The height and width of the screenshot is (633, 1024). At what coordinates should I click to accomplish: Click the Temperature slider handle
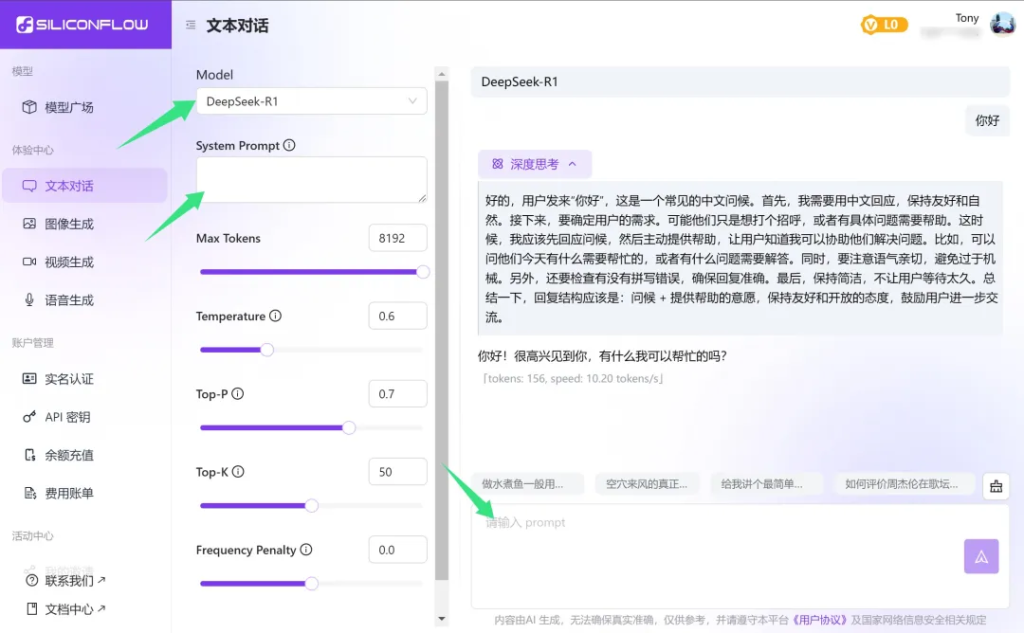tap(266, 349)
